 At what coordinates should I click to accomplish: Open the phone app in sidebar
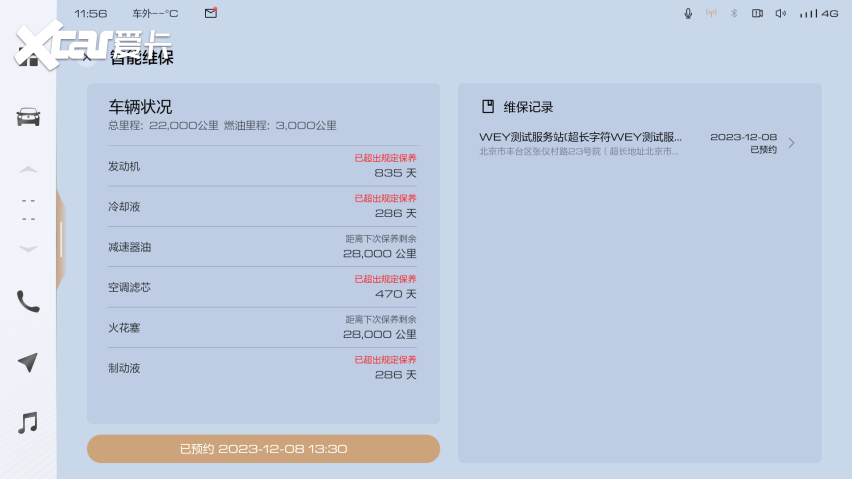click(x=28, y=301)
